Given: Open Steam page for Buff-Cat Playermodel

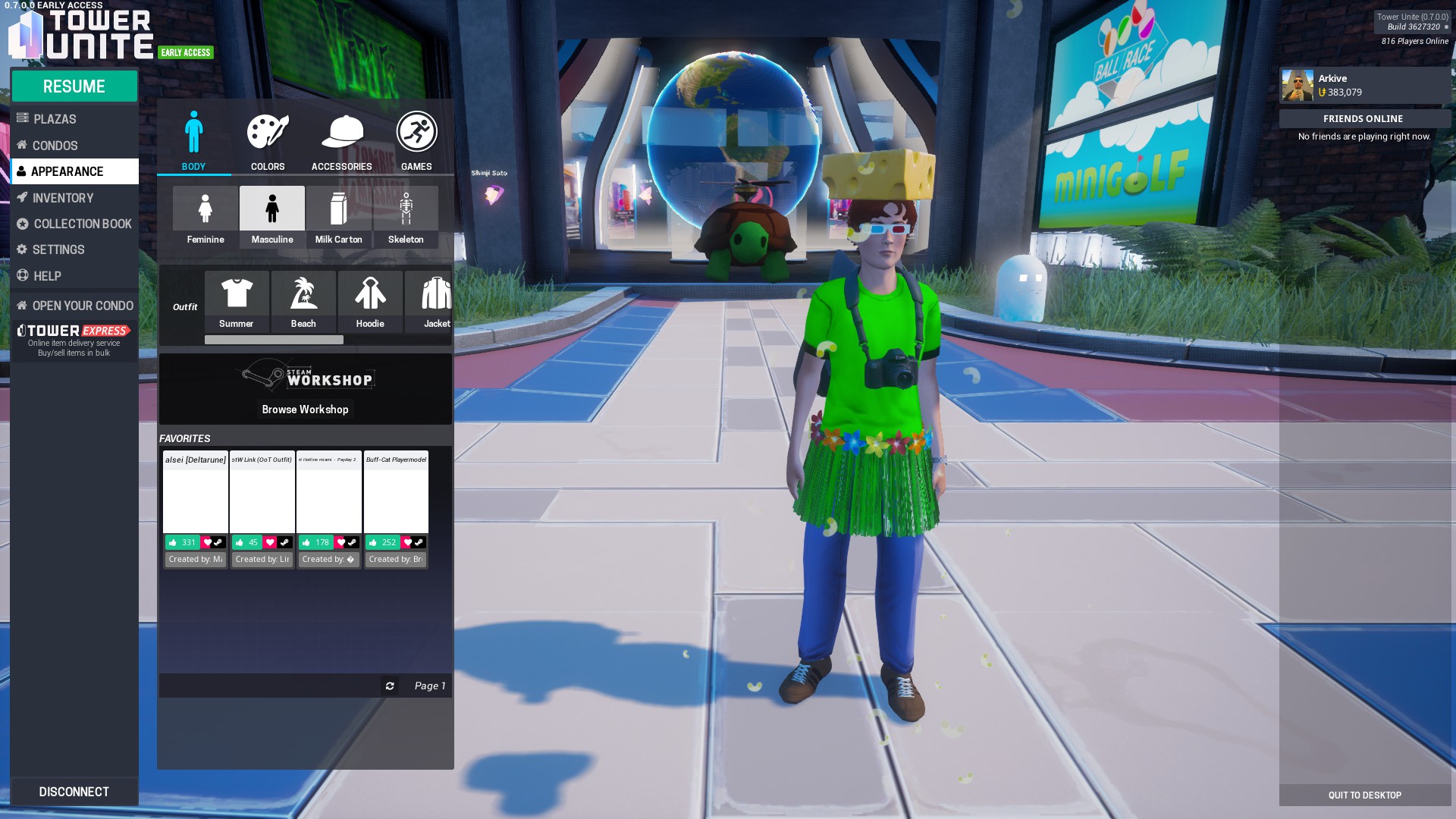Looking at the screenshot, I should tap(419, 542).
